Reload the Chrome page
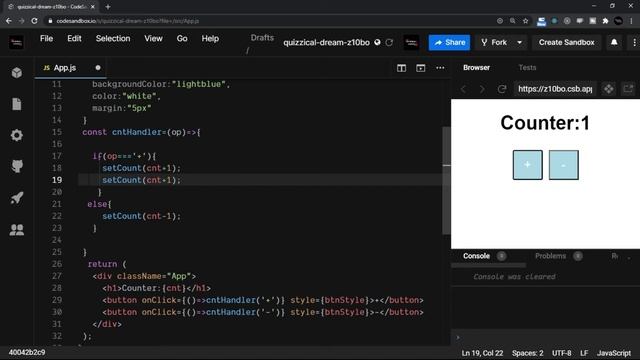The image size is (640, 360). click(x=34, y=21)
